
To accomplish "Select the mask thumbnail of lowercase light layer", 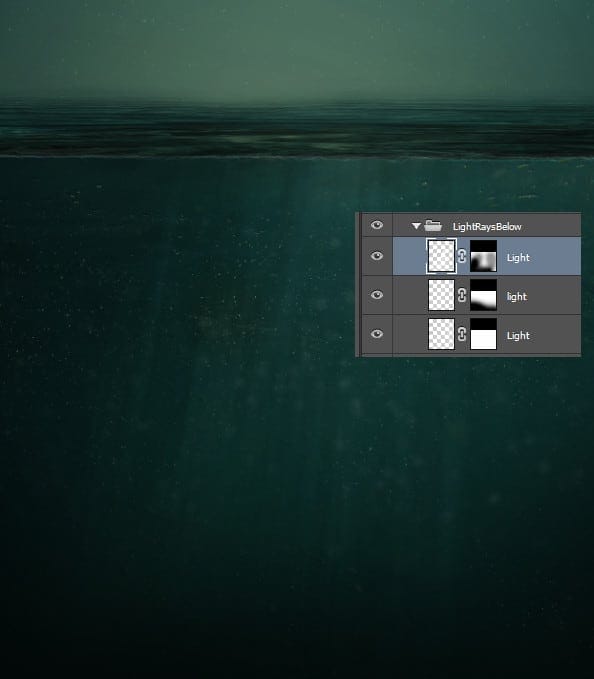I will click(x=483, y=295).
